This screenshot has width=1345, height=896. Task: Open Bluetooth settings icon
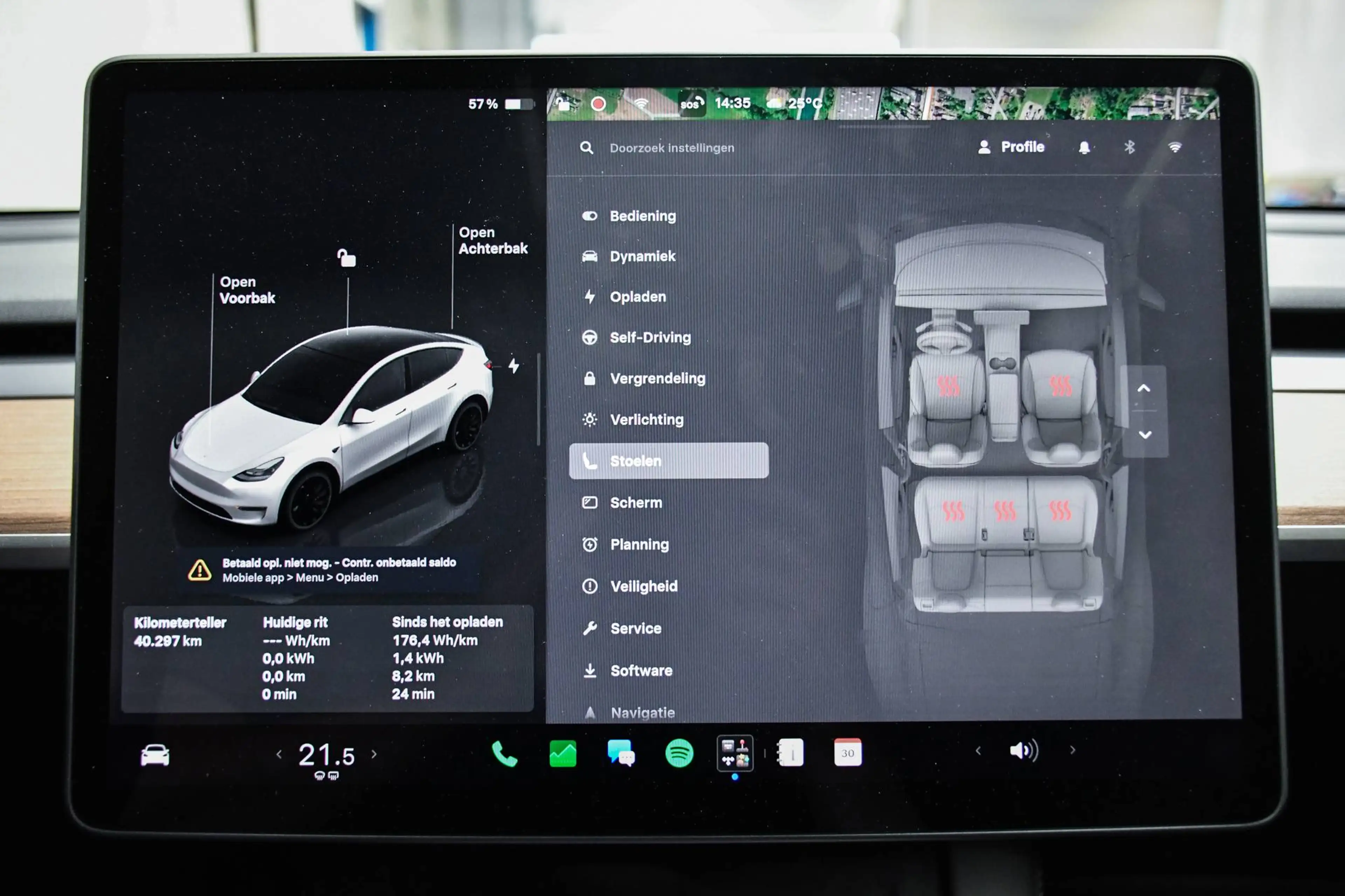point(1130,147)
